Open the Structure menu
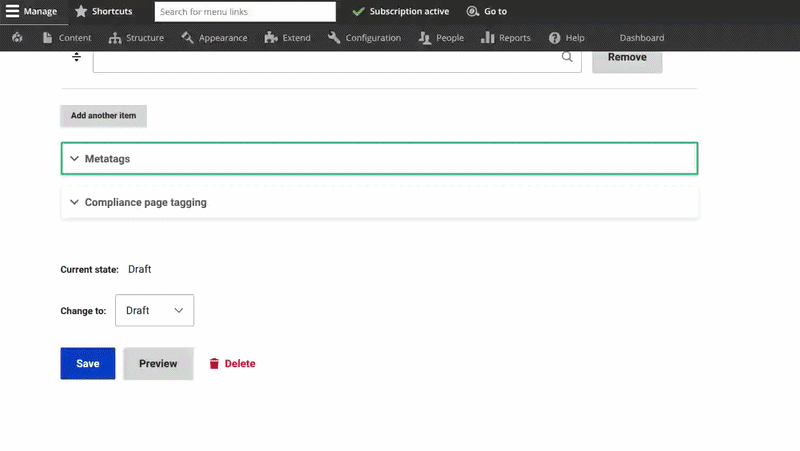Image resolution: width=800 pixels, height=451 pixels. tap(145, 38)
